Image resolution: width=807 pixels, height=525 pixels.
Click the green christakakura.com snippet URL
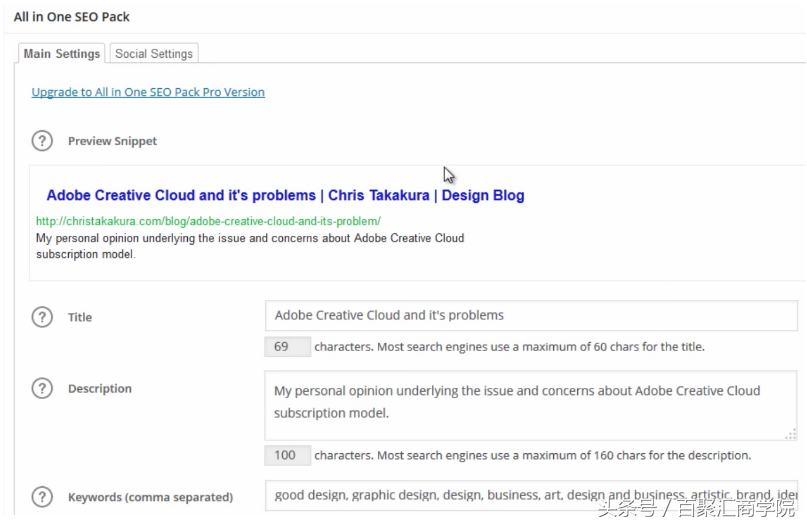coord(208,221)
